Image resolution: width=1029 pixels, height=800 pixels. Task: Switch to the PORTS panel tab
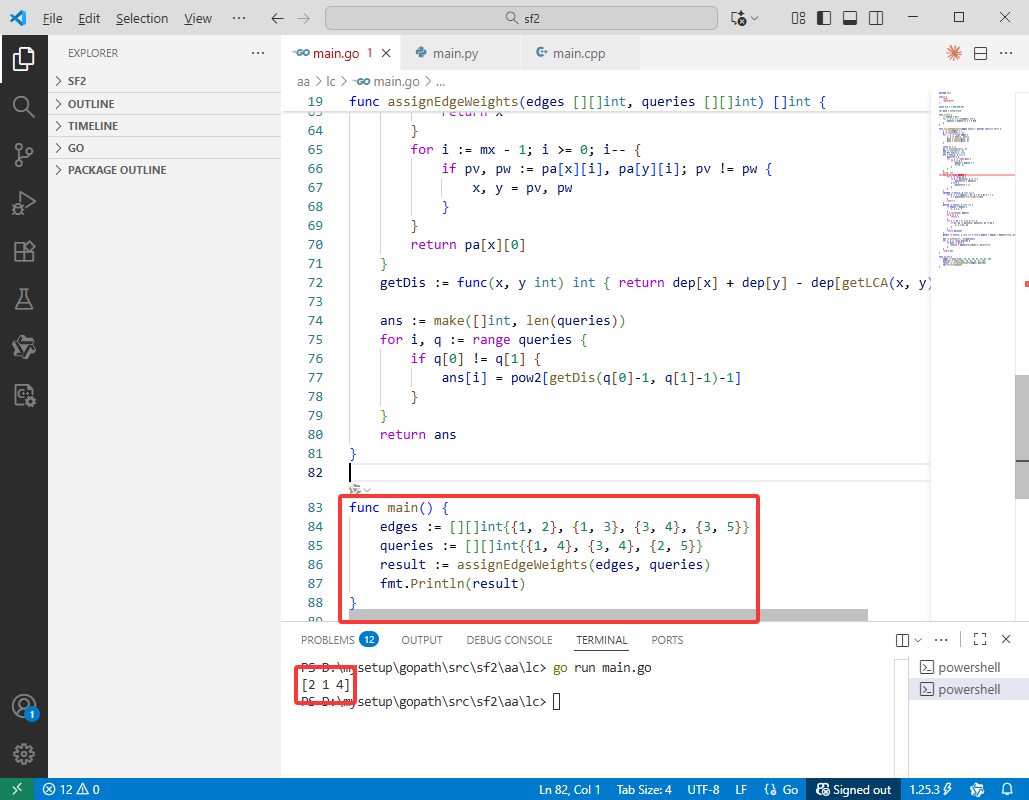tap(667, 640)
